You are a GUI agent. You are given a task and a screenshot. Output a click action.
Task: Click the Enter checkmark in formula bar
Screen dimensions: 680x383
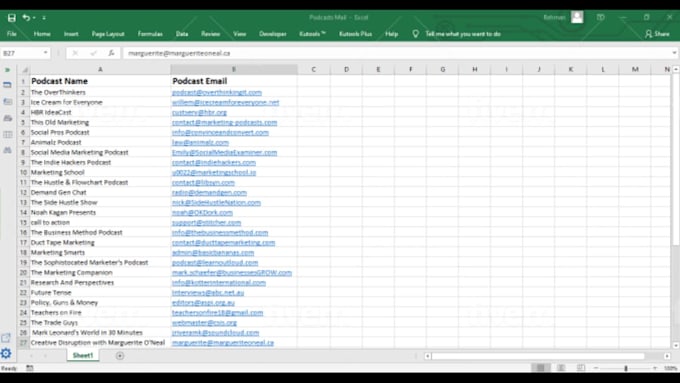93,53
